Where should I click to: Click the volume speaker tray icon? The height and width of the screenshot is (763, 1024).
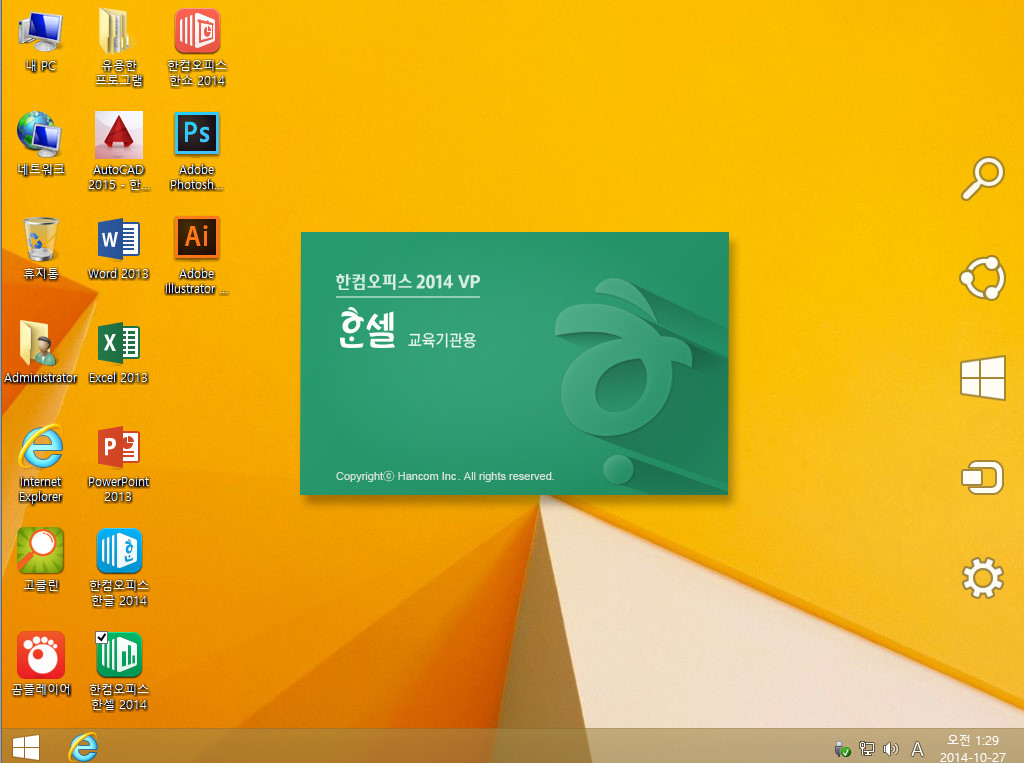(891, 749)
